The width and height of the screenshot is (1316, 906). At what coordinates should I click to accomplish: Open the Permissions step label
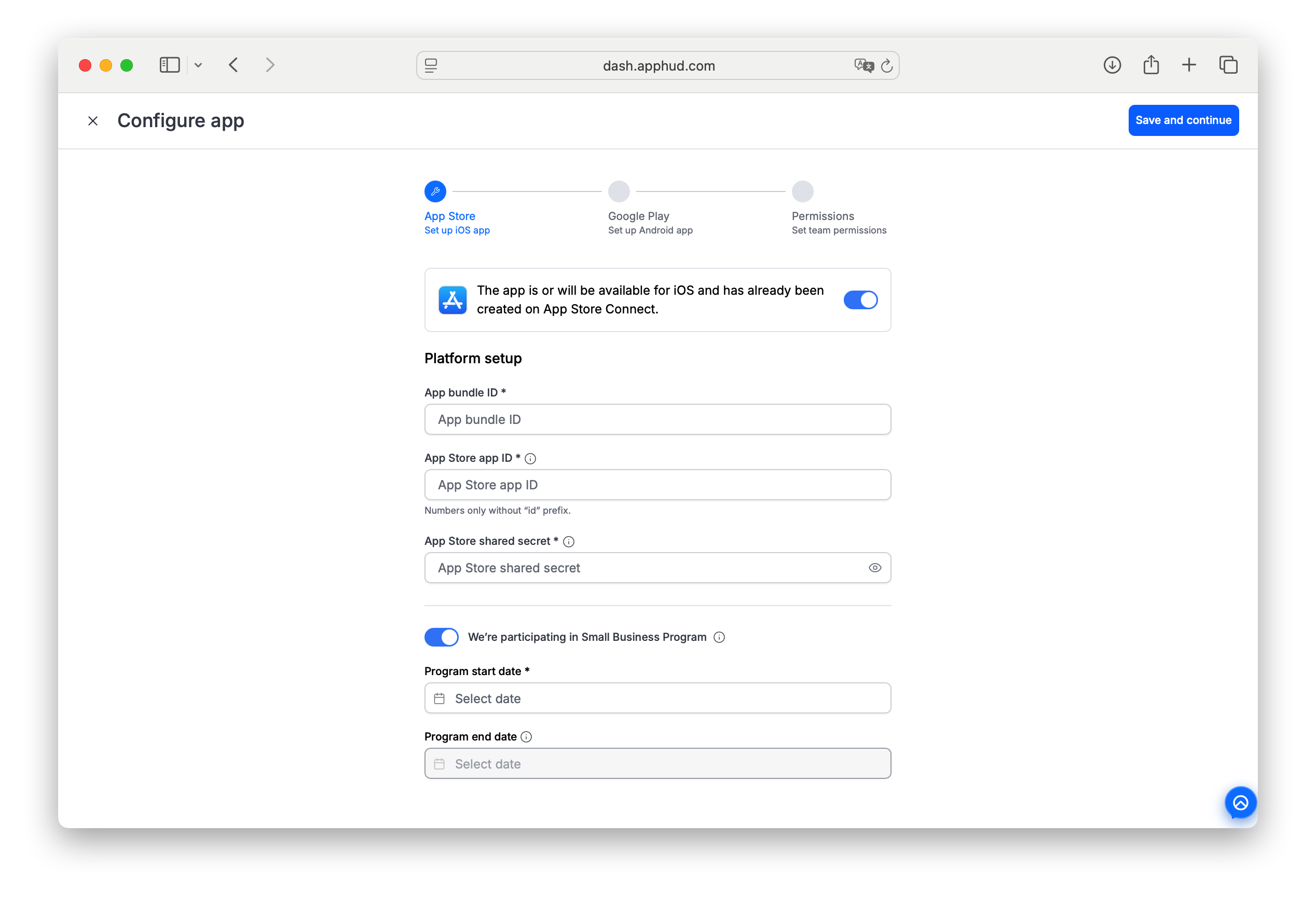(x=822, y=216)
